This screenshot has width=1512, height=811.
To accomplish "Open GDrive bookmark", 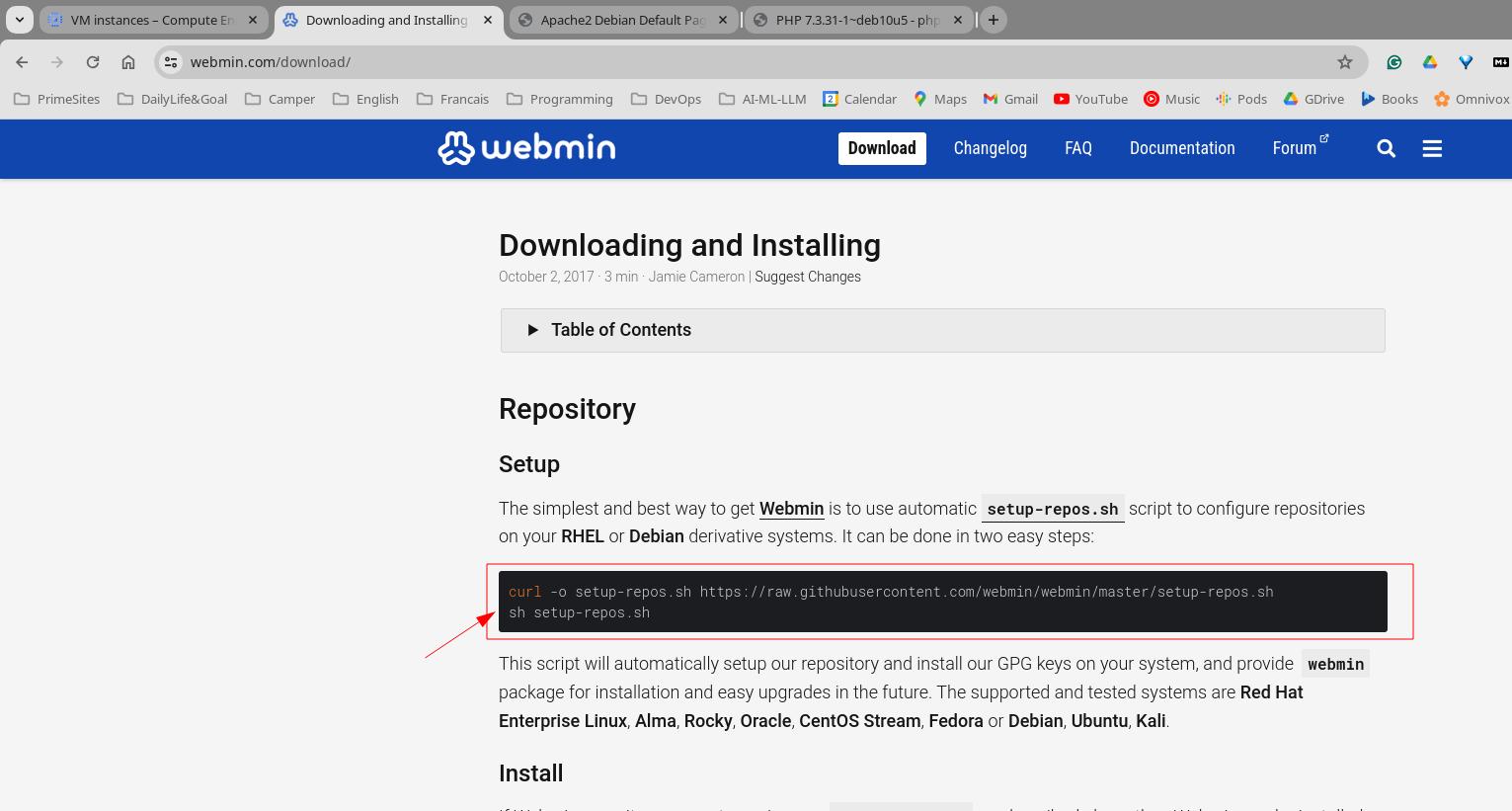I will [1313, 99].
